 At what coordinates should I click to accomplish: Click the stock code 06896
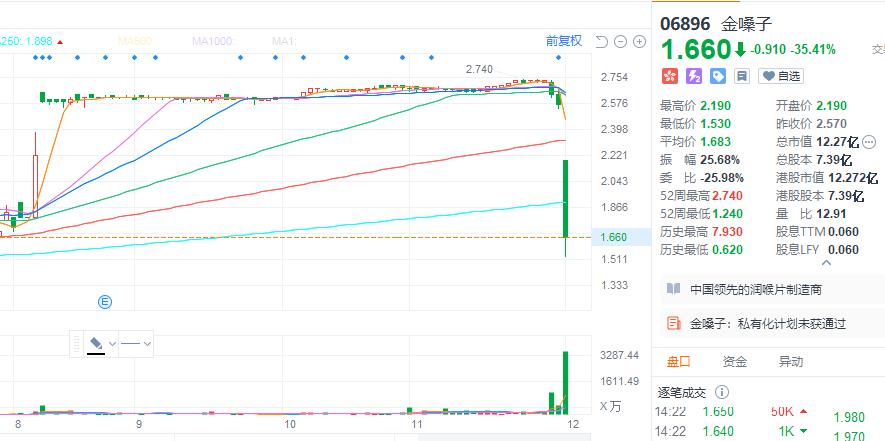(x=685, y=24)
